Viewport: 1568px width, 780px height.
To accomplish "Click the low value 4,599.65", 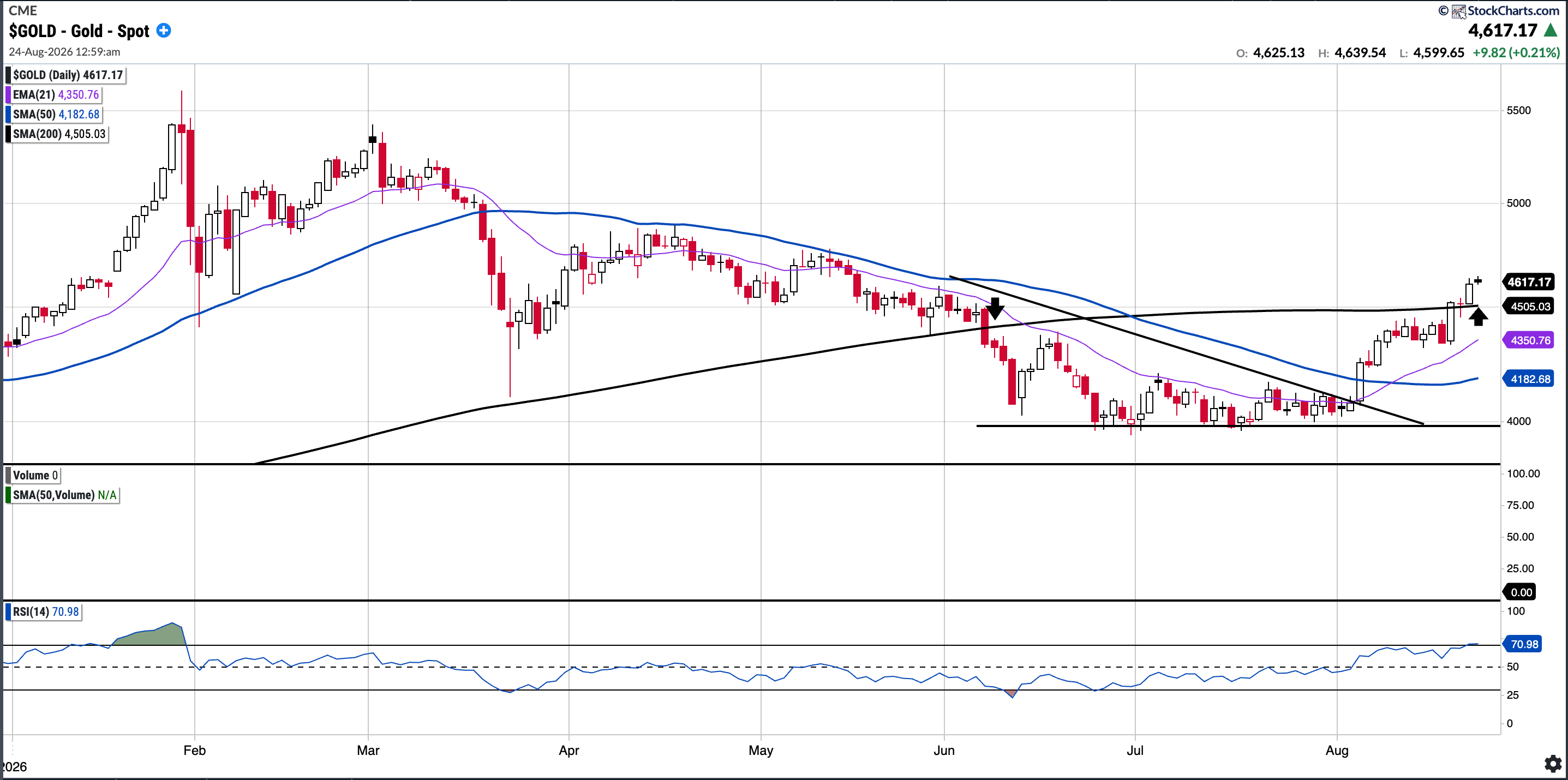I will coord(1438,53).
